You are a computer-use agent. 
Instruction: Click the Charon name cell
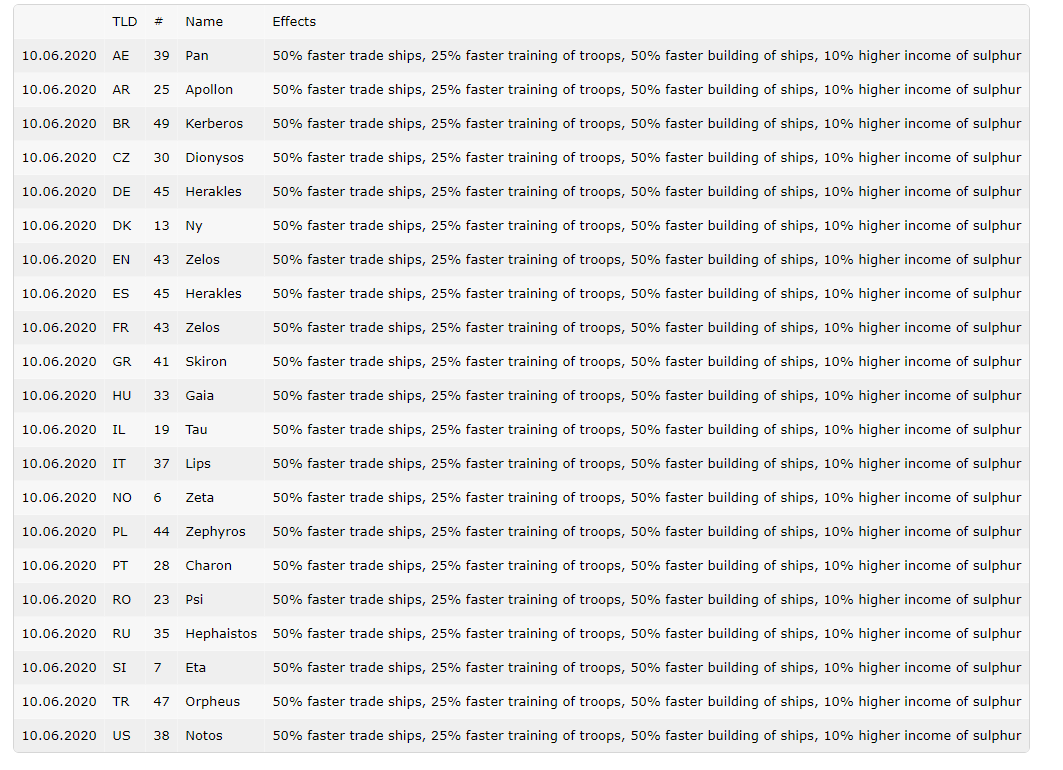click(x=208, y=565)
